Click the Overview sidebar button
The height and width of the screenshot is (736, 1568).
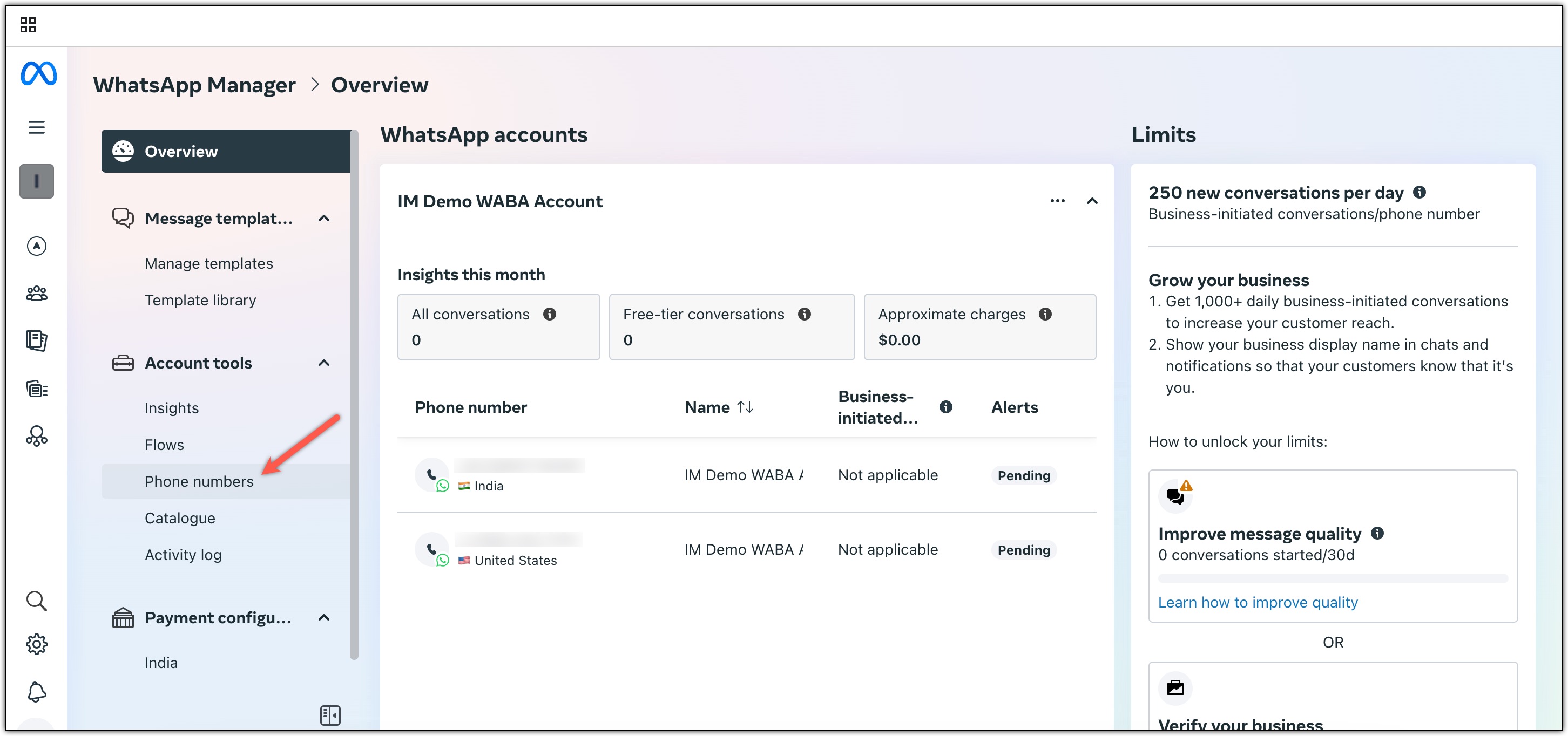pos(226,151)
